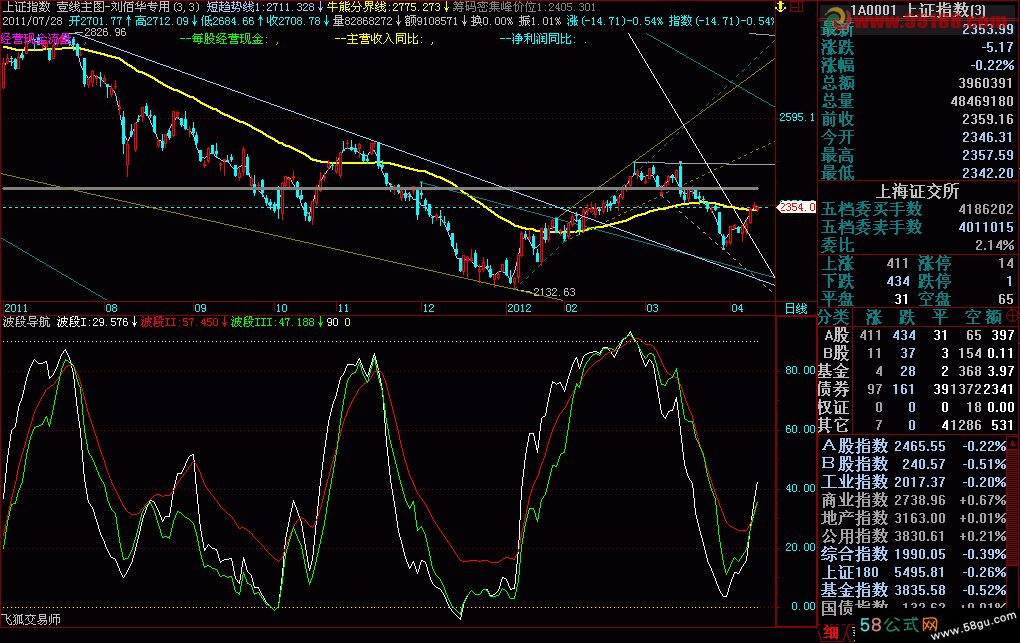Click the 2595.1 price axis label
Image resolution: width=1020 pixels, height=643 pixels.
pyautogui.click(x=797, y=117)
